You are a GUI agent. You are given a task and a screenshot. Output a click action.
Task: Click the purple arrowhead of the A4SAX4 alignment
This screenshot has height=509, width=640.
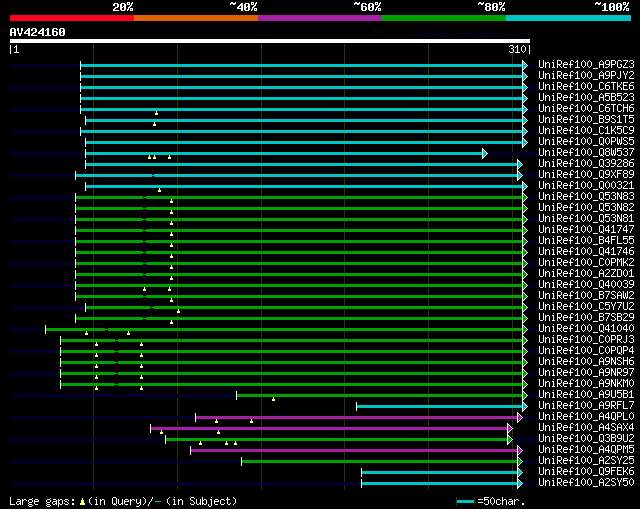click(510, 429)
